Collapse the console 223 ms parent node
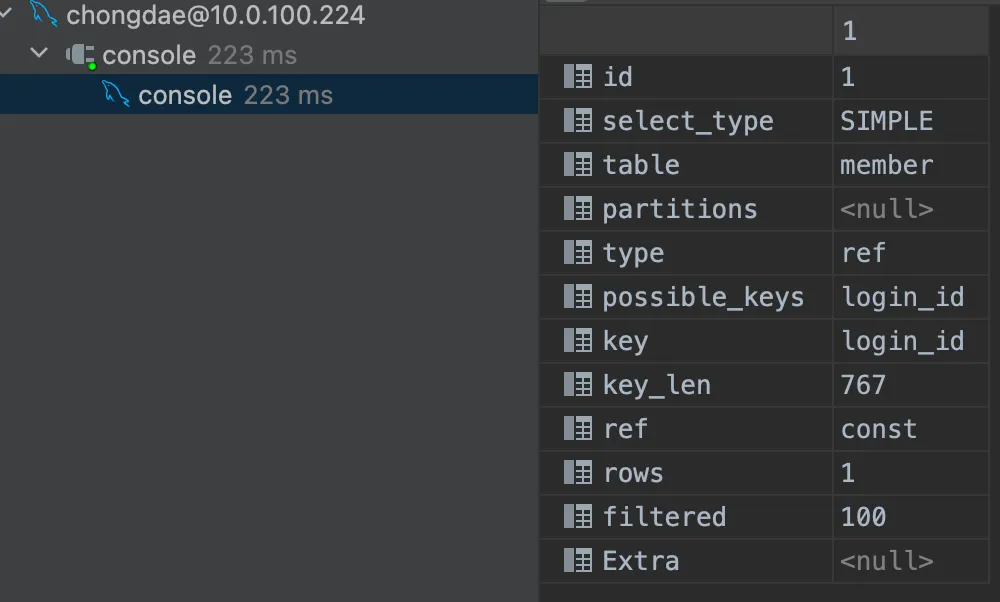Screen dimensions: 1000x602 click(40, 54)
